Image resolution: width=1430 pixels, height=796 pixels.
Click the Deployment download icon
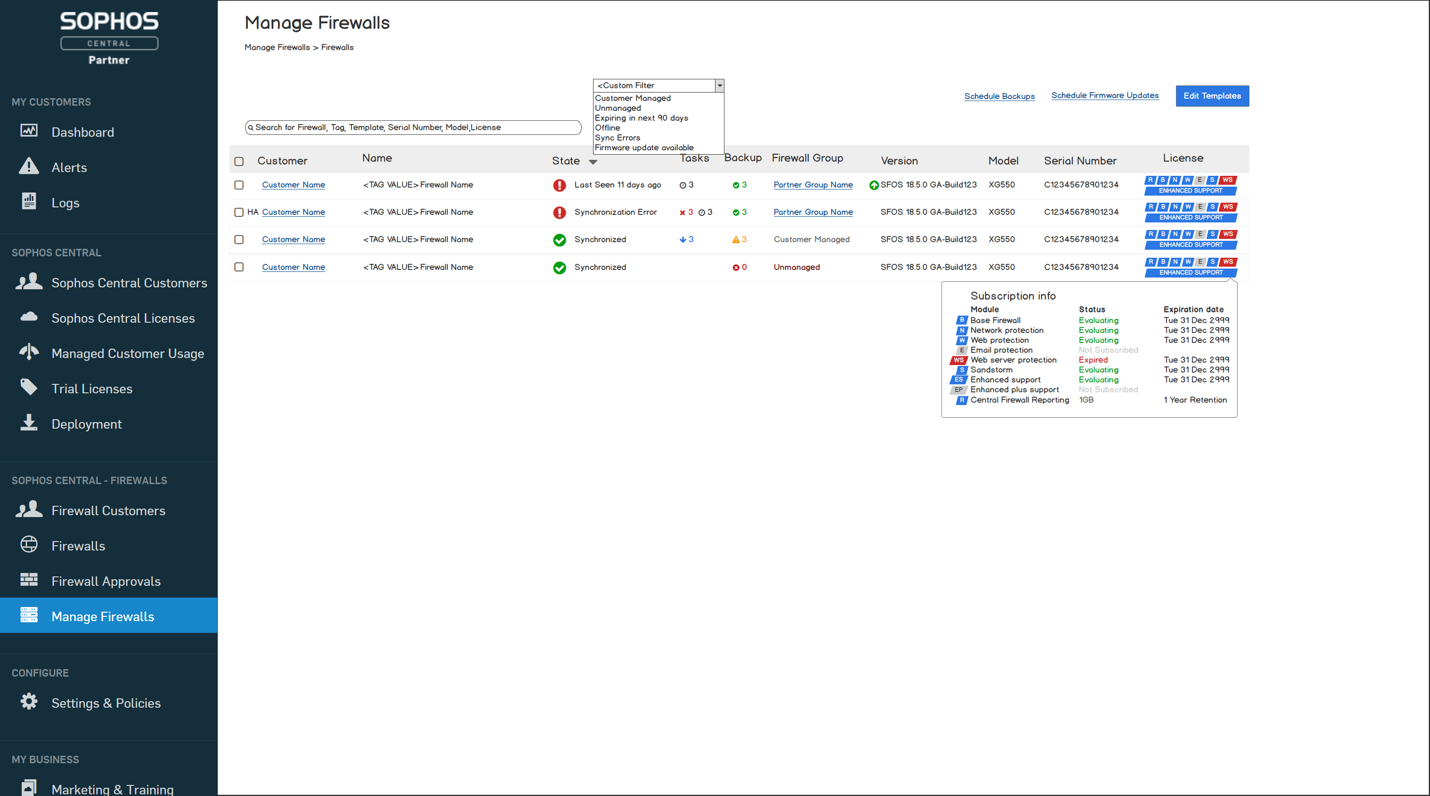pyautogui.click(x=29, y=423)
